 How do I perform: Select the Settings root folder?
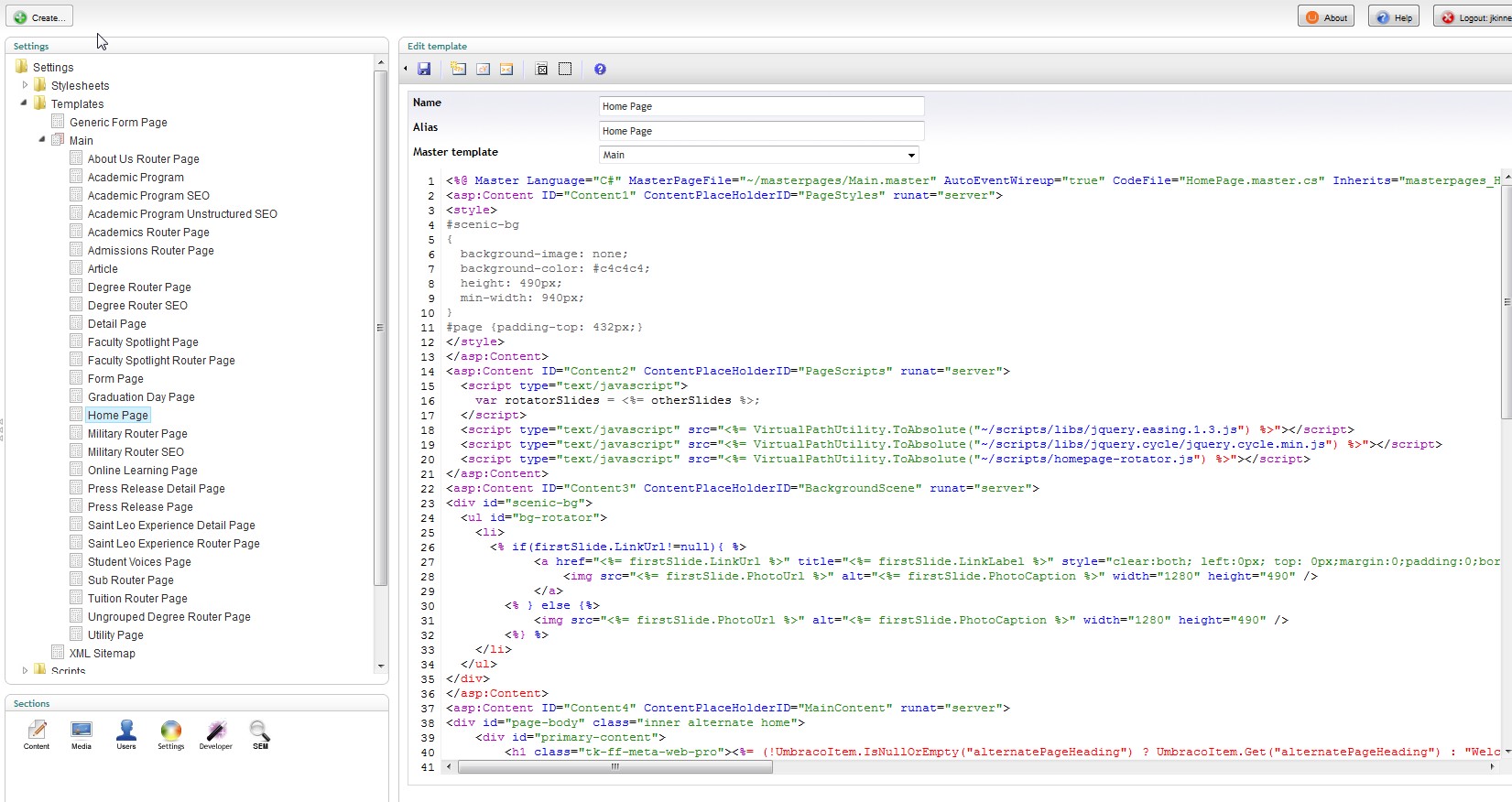[53, 67]
